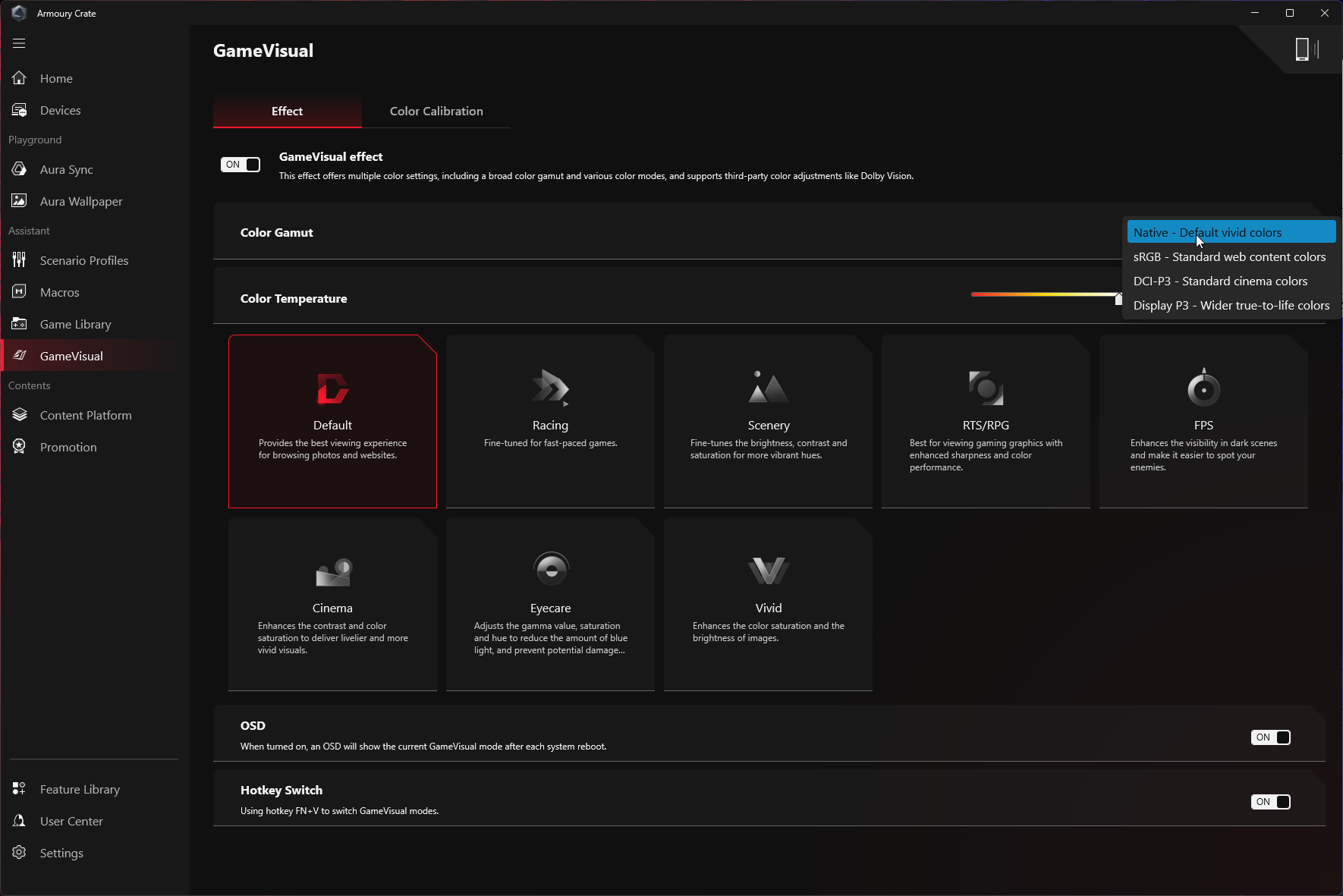Click the Home icon in sidebar
Screen dimensions: 1343x896
point(19,78)
